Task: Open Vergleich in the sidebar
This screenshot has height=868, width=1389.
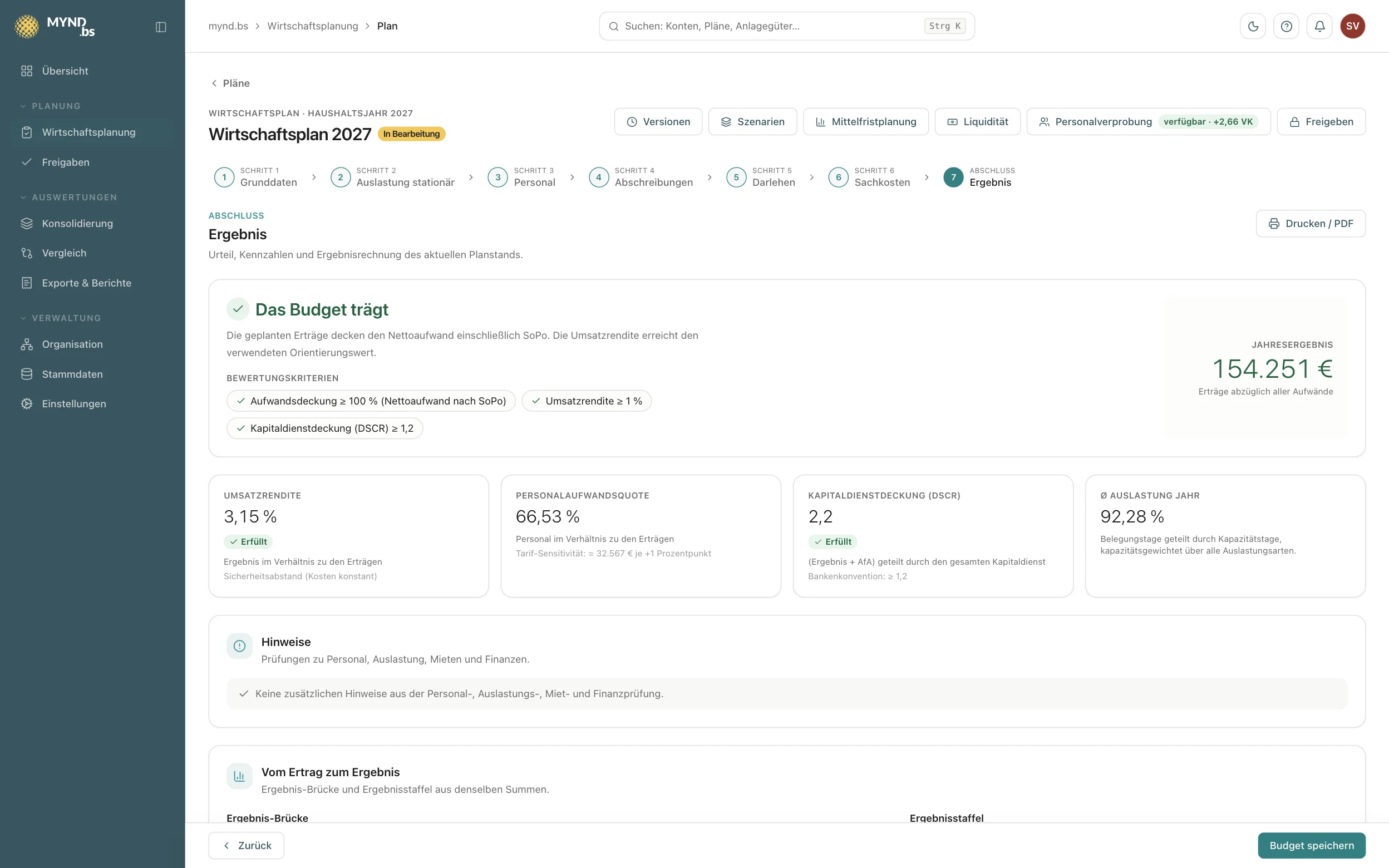Action: pos(92,253)
